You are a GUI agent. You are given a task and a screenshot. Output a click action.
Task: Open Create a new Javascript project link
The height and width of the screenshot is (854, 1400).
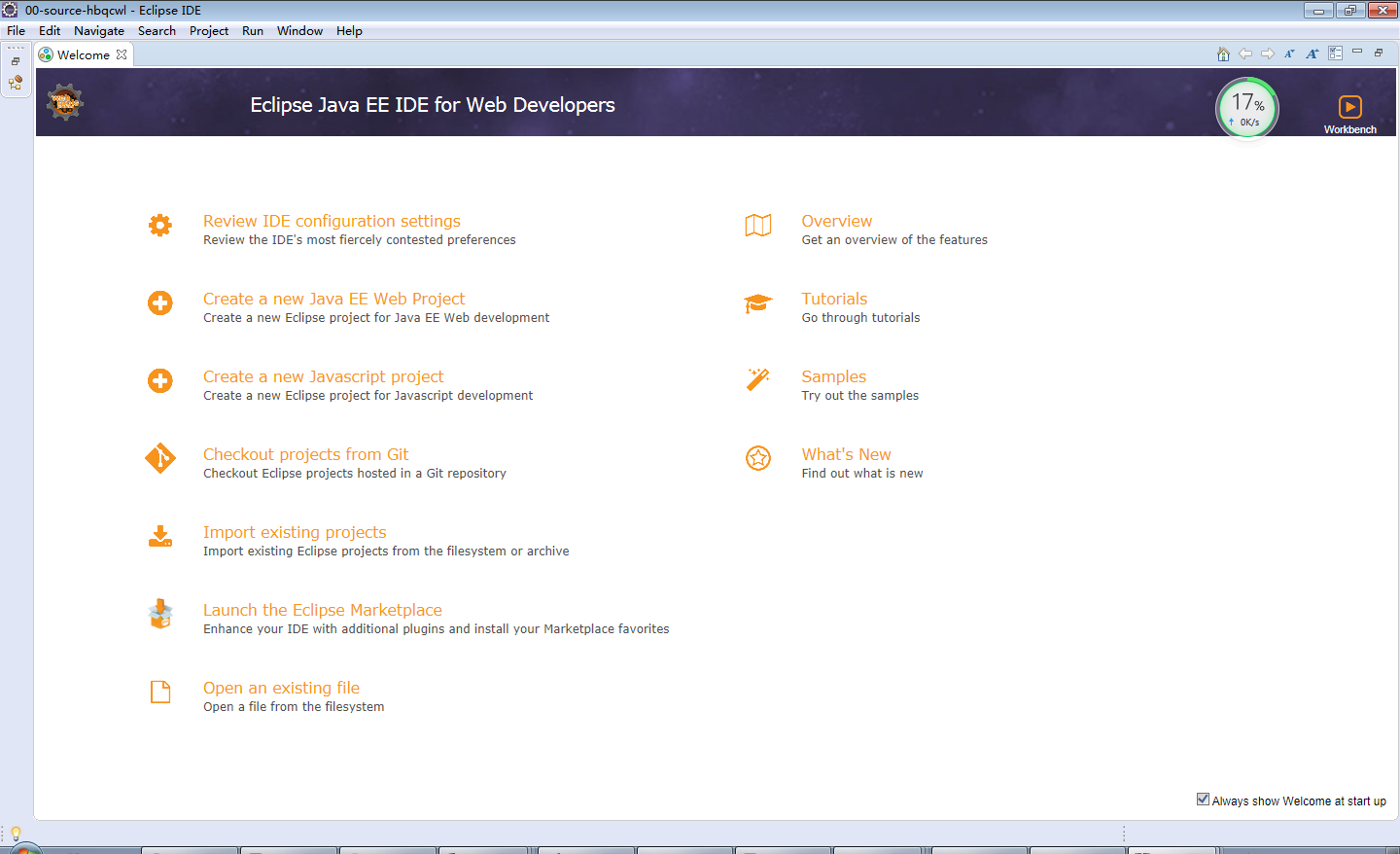[323, 376]
